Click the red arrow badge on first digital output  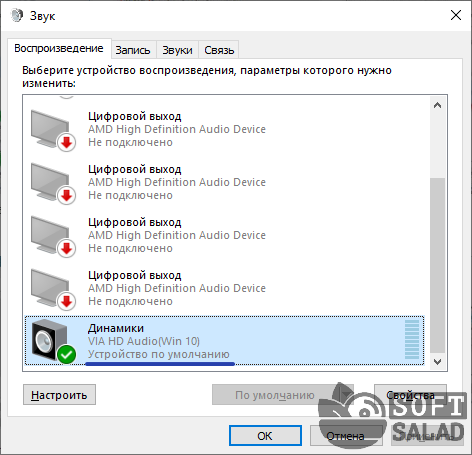point(67,143)
